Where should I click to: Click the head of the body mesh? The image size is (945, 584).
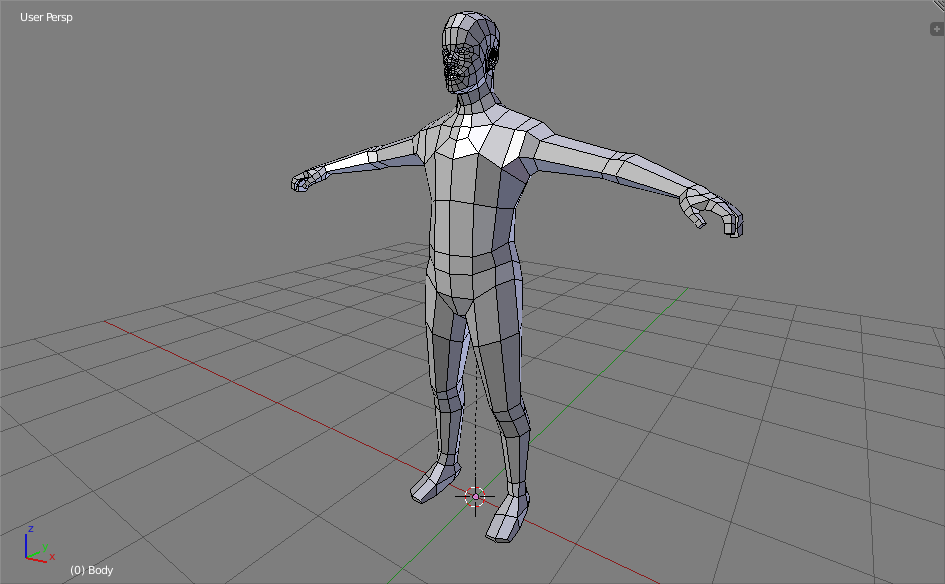click(470, 52)
